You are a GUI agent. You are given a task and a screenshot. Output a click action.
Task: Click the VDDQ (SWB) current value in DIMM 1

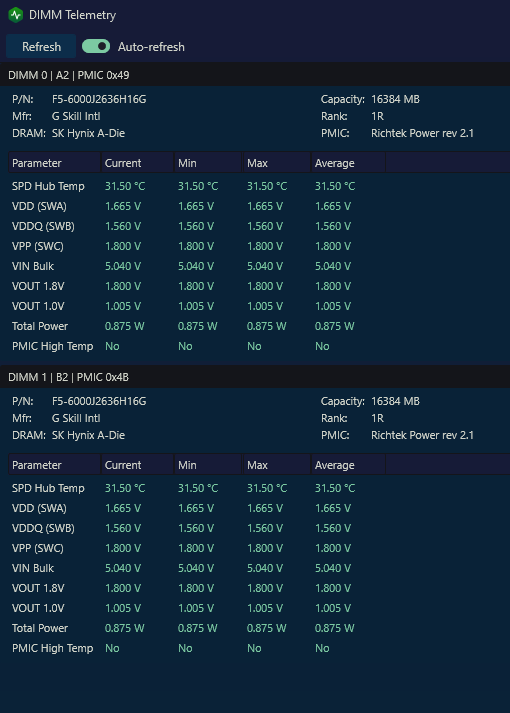pos(123,528)
